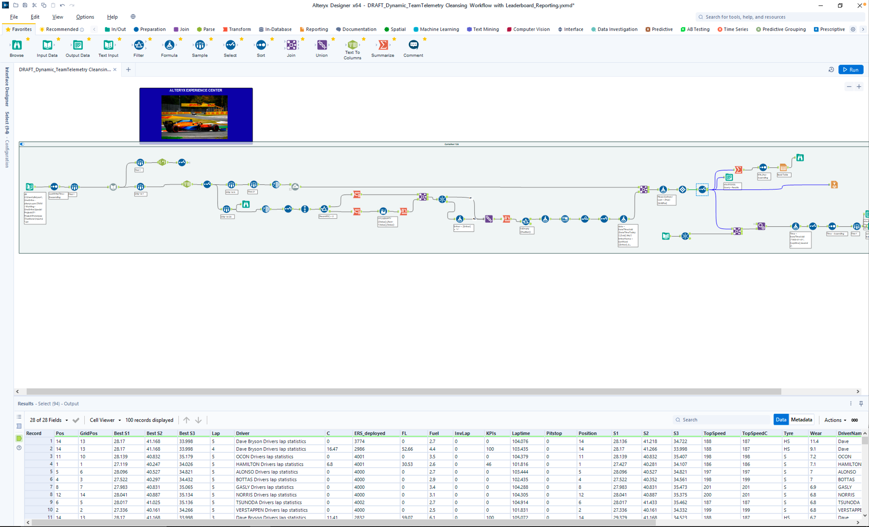
Task: Click the Input Data node at workflow start
Action: [29, 187]
